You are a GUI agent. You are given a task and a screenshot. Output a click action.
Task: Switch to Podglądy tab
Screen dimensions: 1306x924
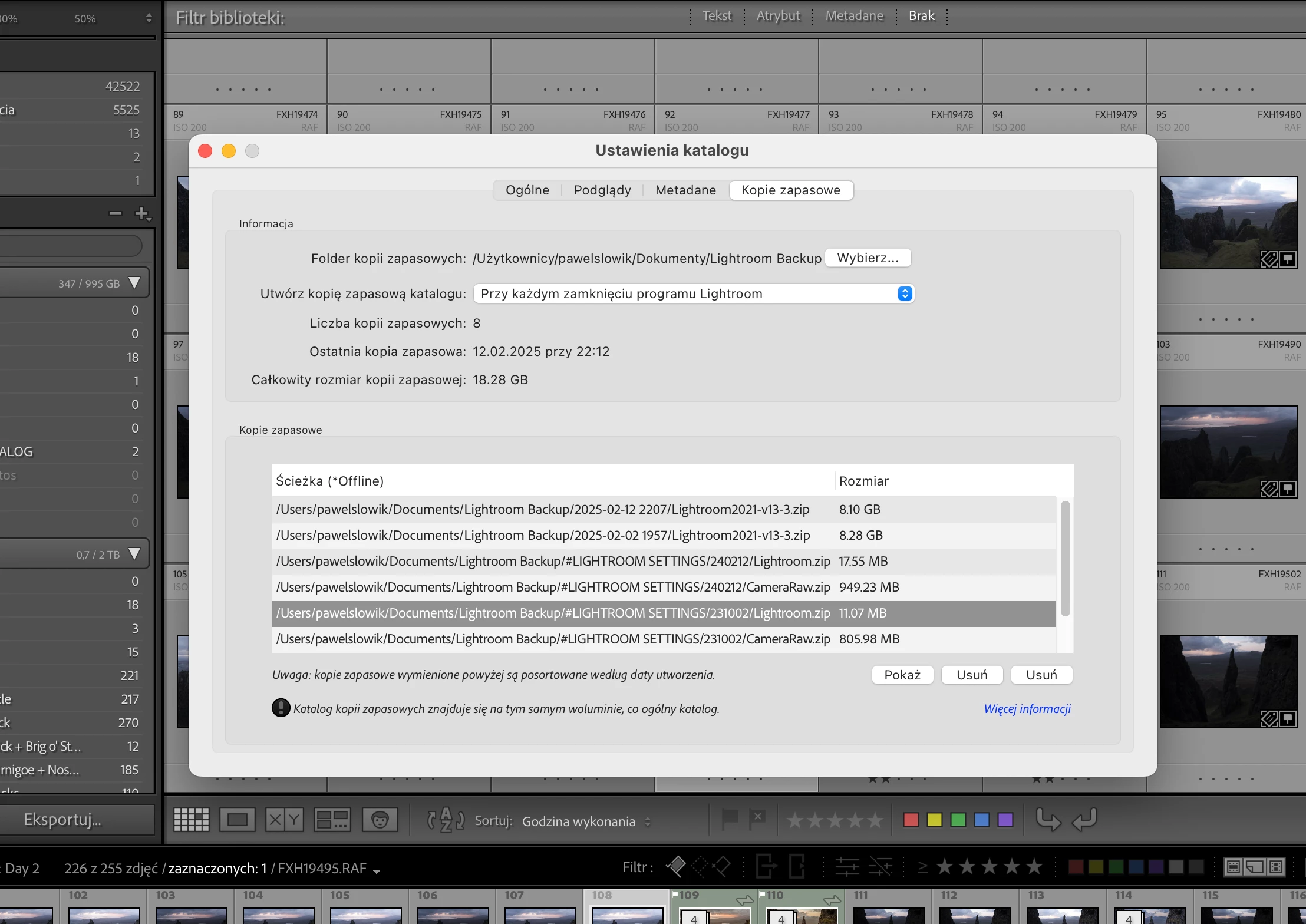point(602,190)
